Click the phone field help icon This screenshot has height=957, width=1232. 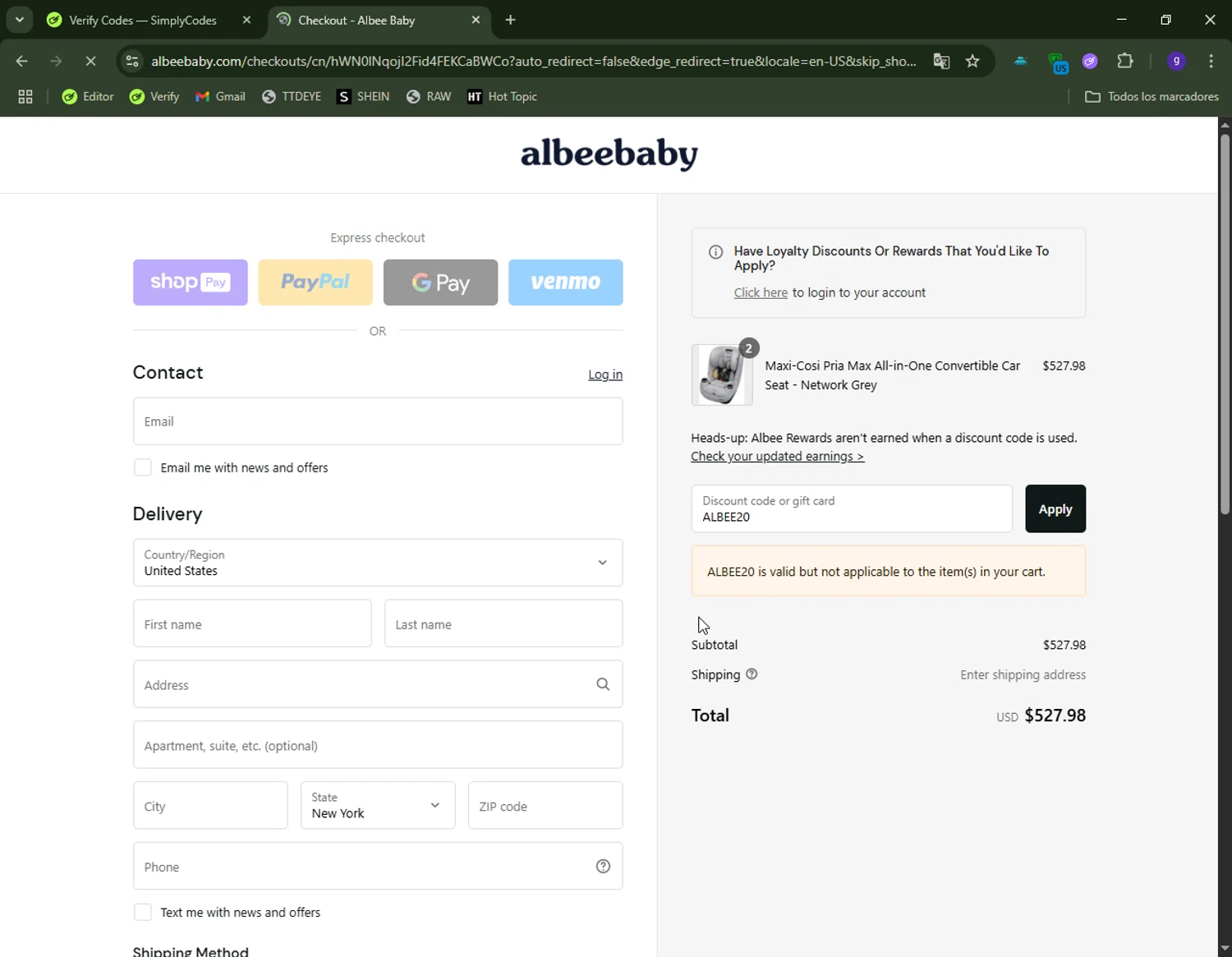coord(603,867)
